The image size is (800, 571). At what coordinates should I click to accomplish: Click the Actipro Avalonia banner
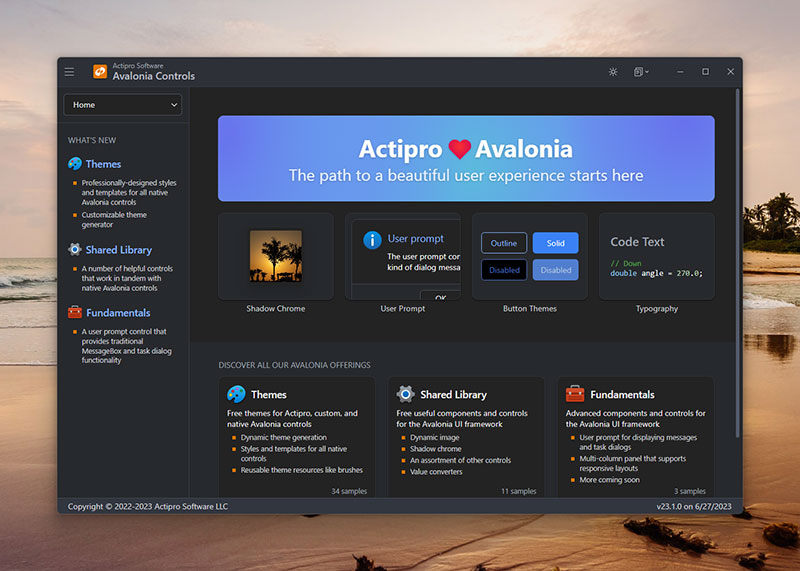tap(466, 158)
